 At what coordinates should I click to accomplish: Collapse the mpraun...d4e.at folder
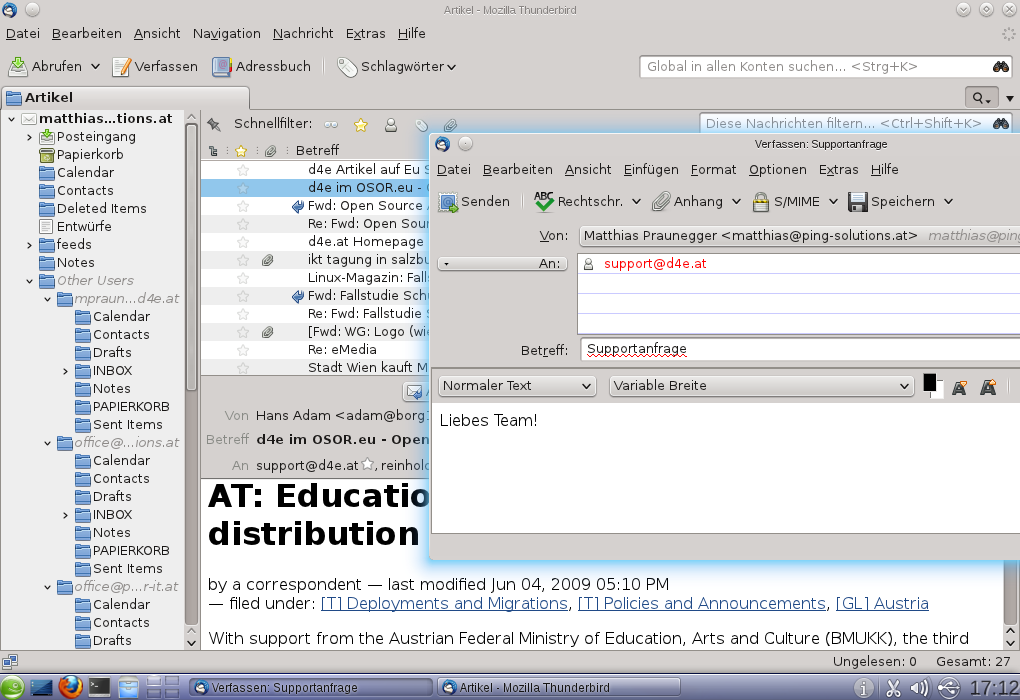47,299
